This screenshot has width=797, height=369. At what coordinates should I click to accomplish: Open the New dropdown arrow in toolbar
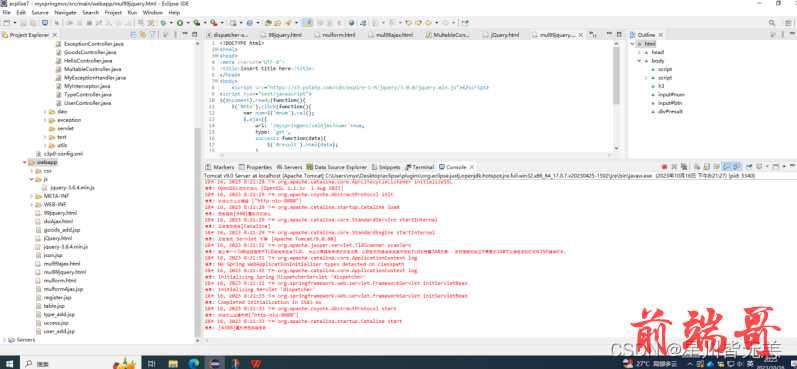coord(14,23)
